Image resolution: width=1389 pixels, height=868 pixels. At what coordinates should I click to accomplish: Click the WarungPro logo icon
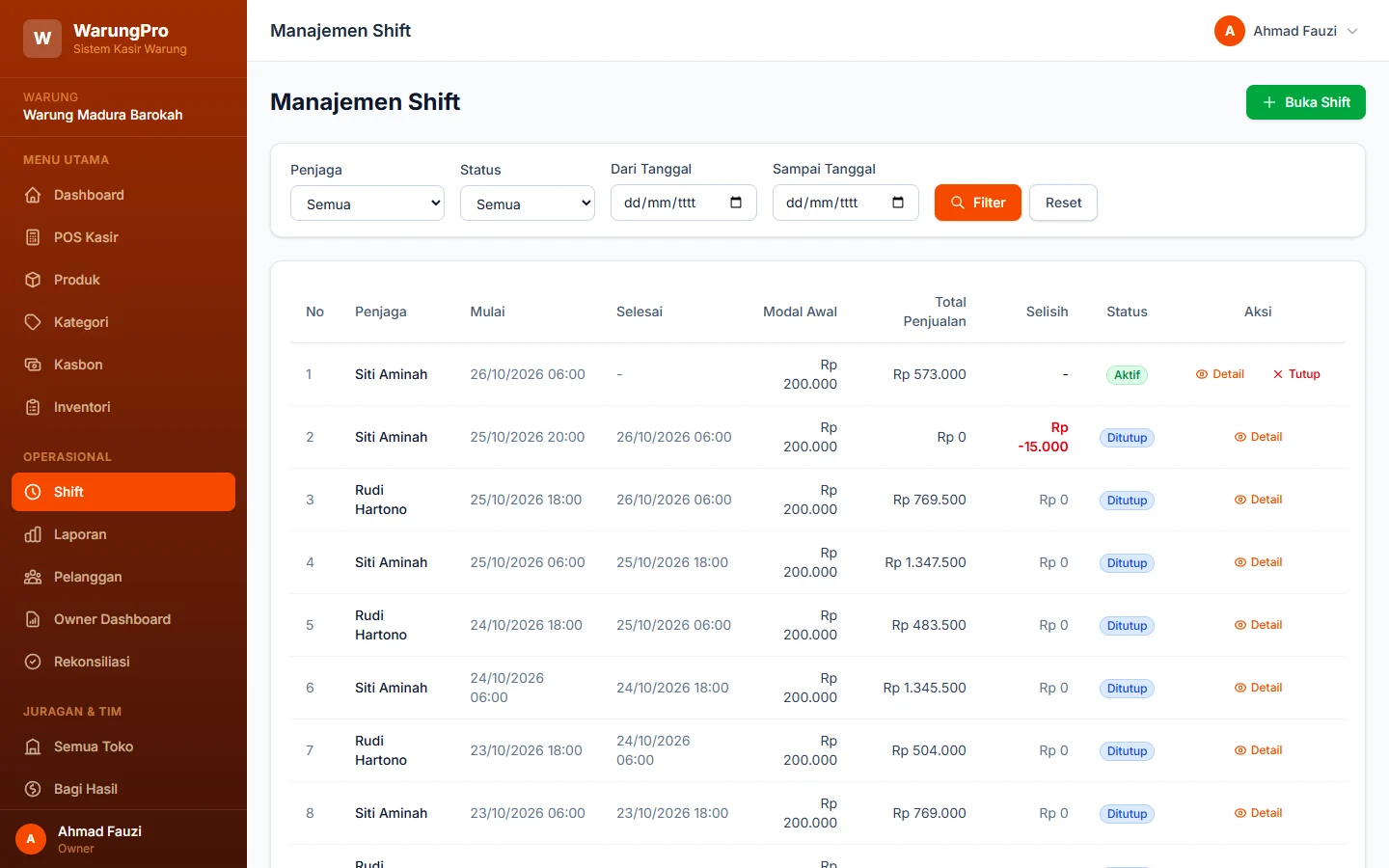click(x=42, y=39)
